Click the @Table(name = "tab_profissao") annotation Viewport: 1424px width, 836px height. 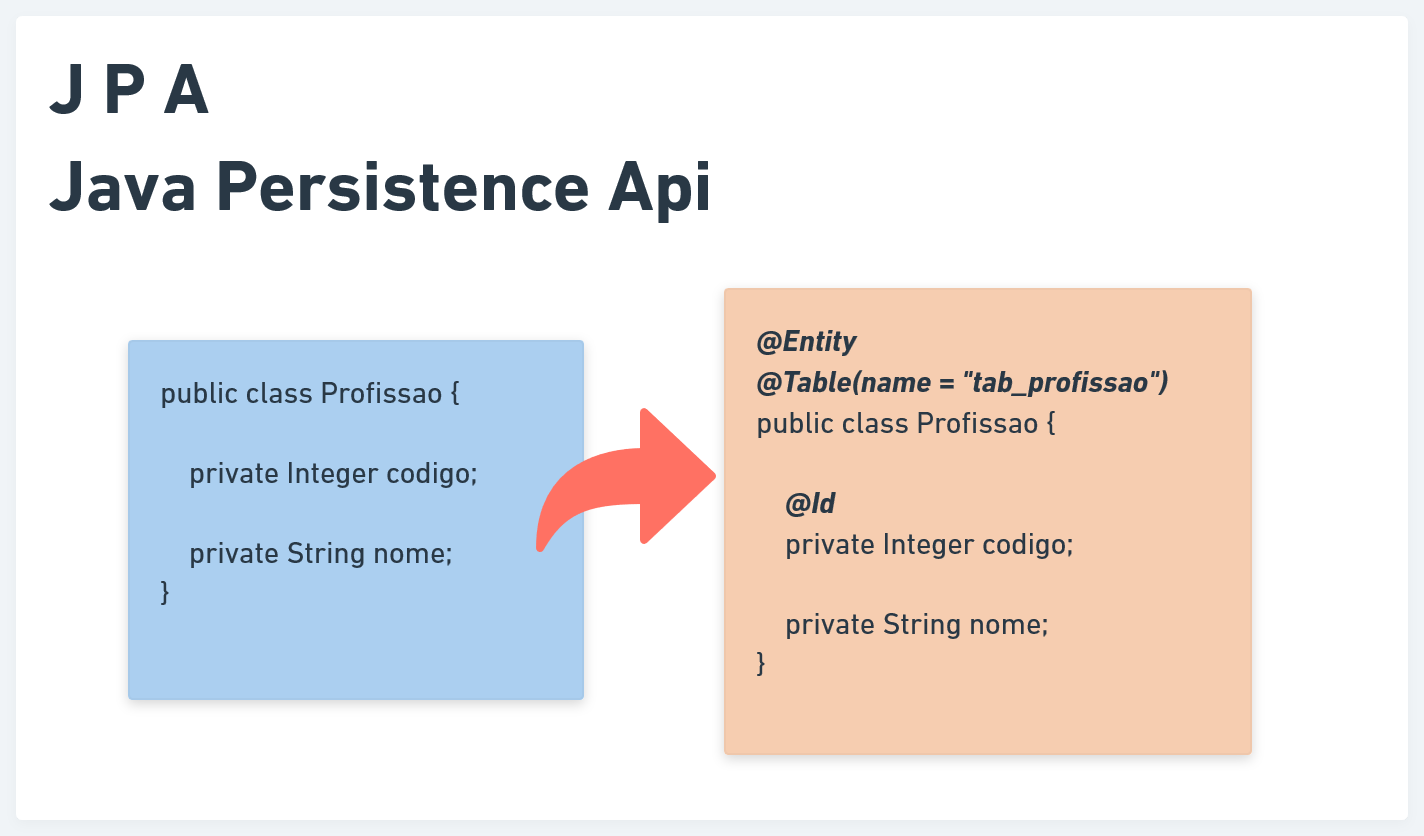tap(963, 382)
